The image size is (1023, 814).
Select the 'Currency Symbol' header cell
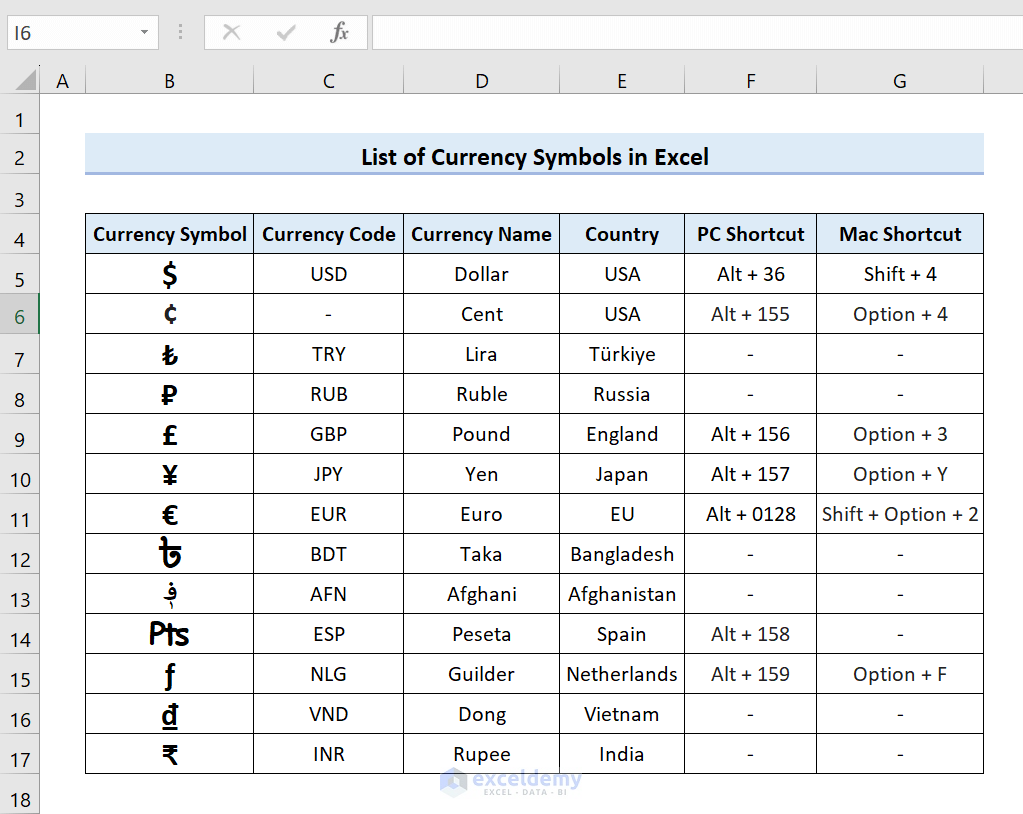169,234
